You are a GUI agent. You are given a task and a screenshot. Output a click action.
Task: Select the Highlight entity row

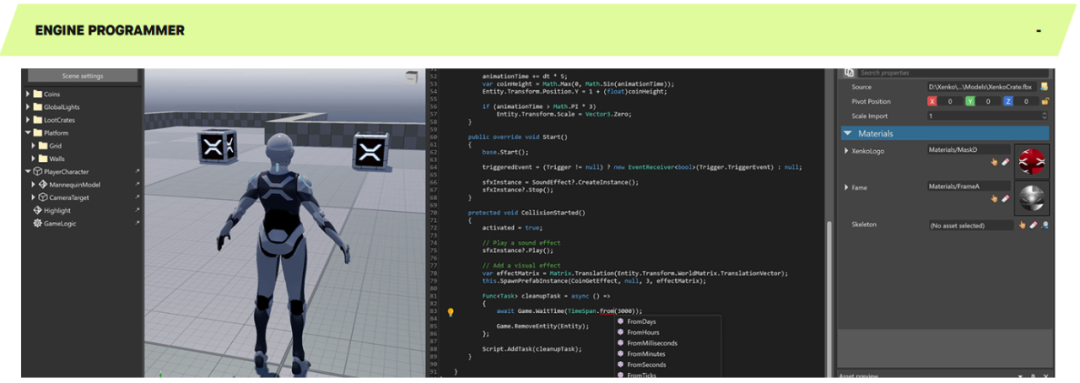click(x=83, y=210)
